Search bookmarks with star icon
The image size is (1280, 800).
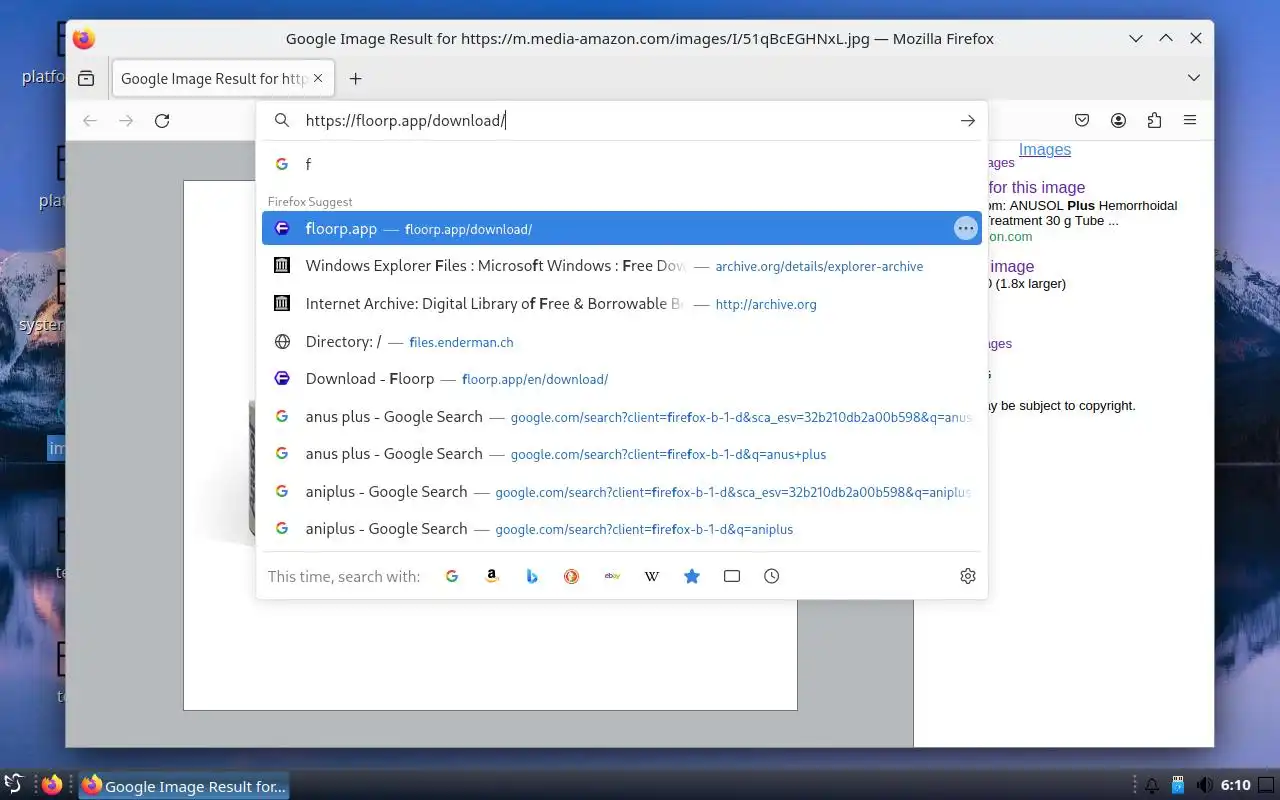(x=692, y=576)
